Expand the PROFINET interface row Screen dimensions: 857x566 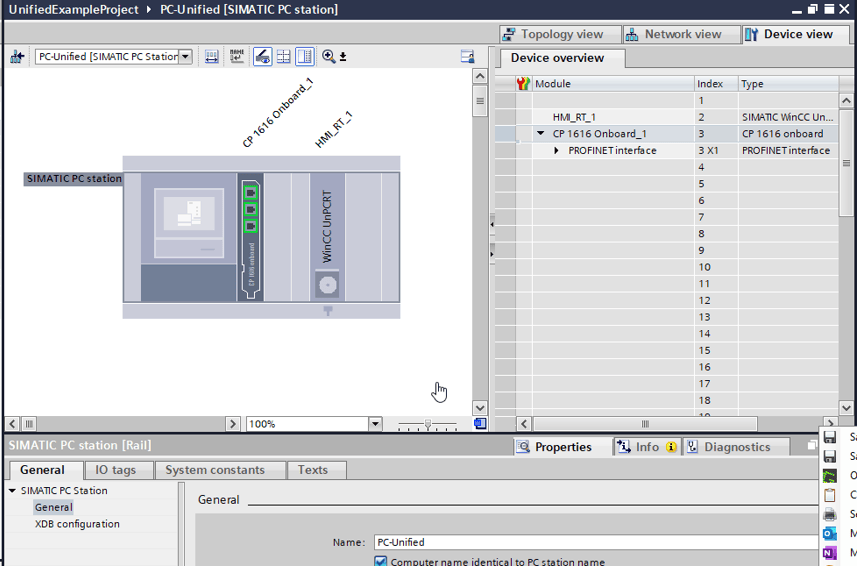click(556, 150)
